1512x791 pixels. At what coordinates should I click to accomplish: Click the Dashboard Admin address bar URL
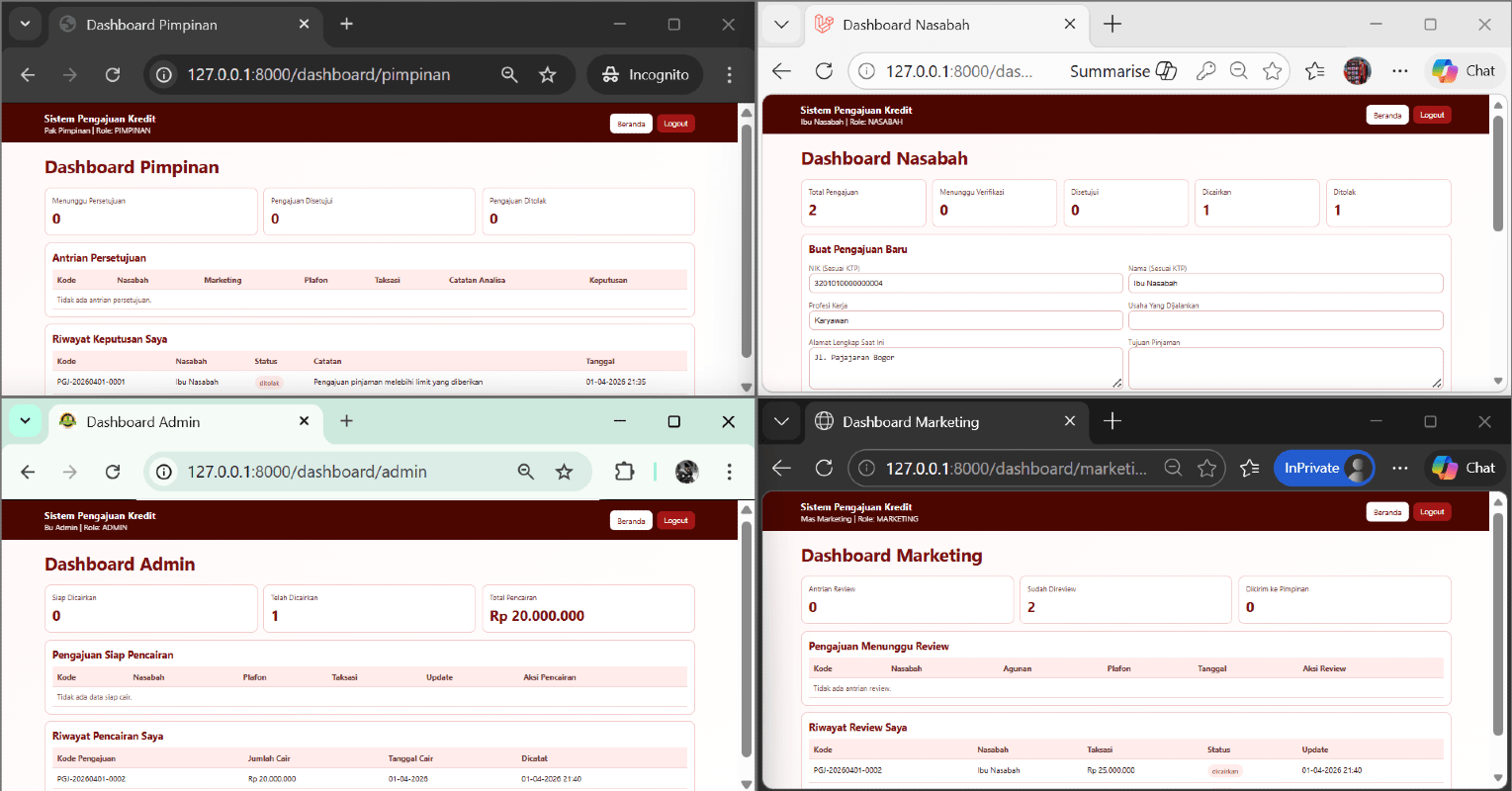[x=307, y=472]
